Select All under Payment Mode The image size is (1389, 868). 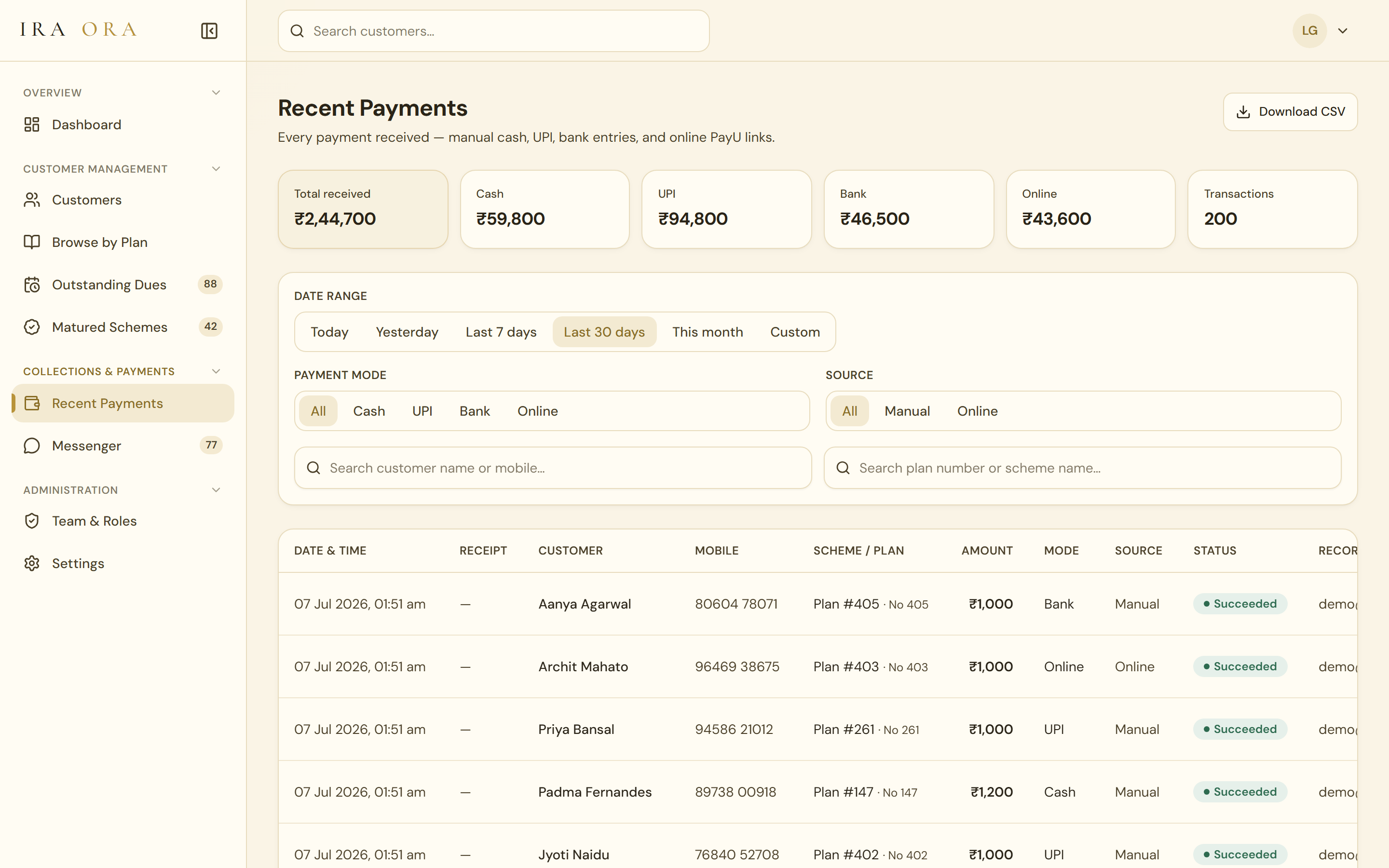[x=318, y=411]
